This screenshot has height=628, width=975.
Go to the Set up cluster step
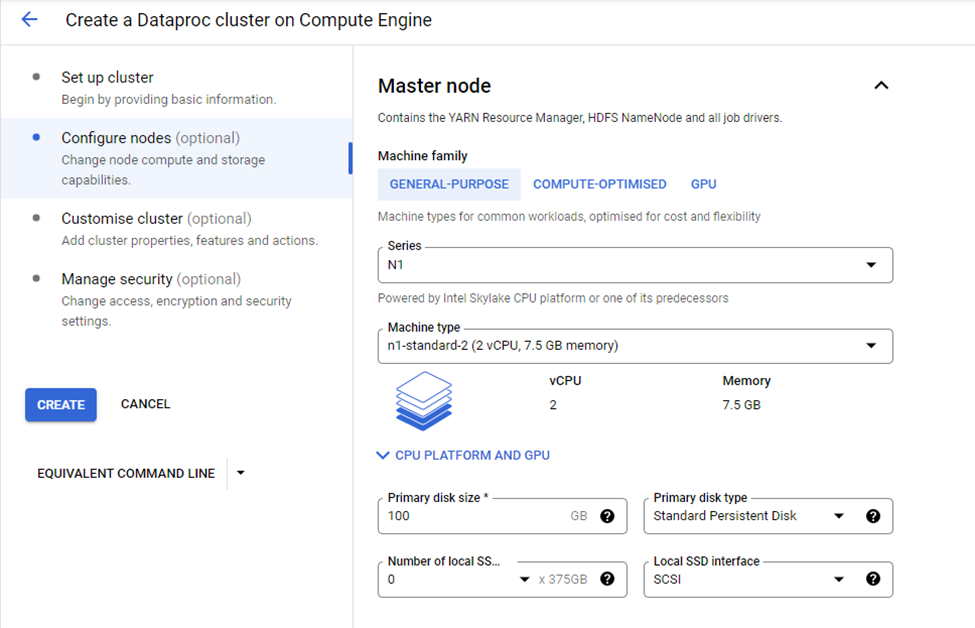pyautogui.click(x=177, y=88)
